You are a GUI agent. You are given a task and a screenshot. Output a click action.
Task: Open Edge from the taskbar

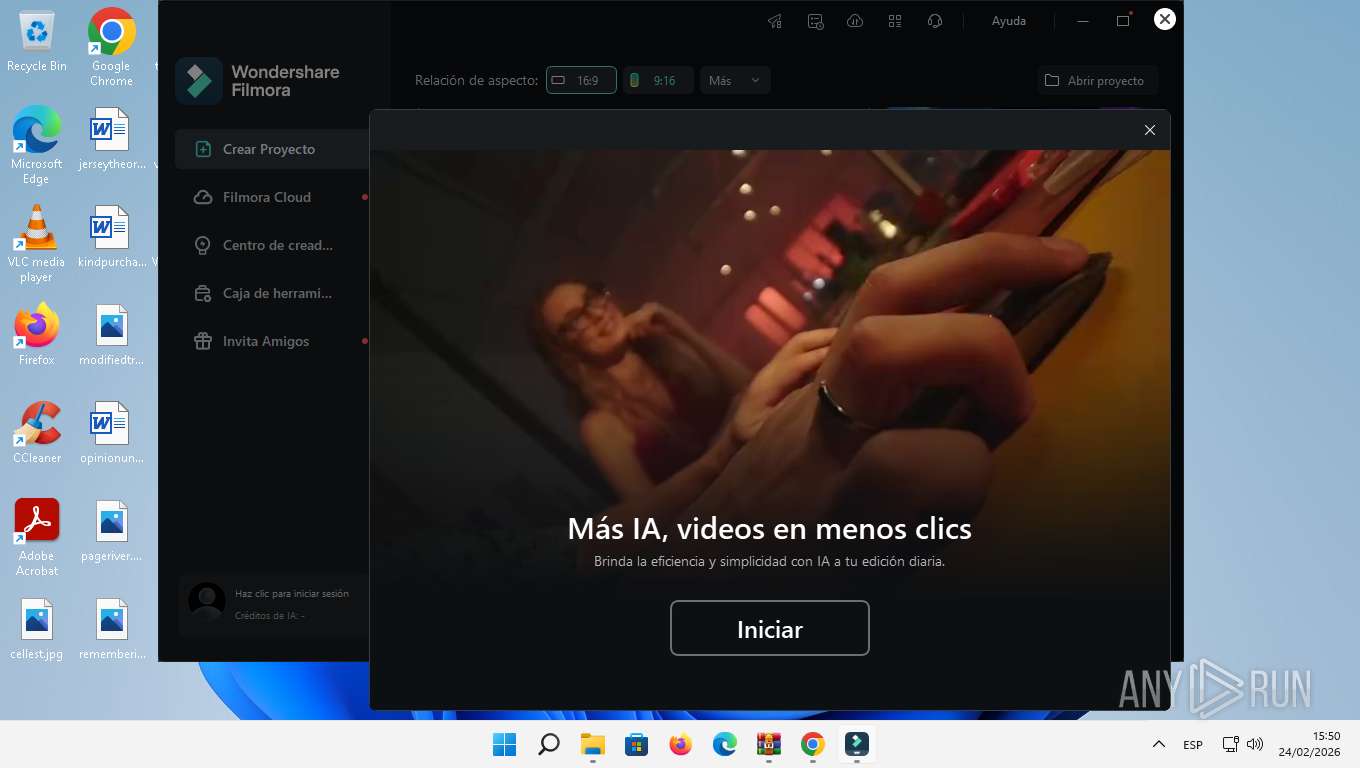click(725, 744)
